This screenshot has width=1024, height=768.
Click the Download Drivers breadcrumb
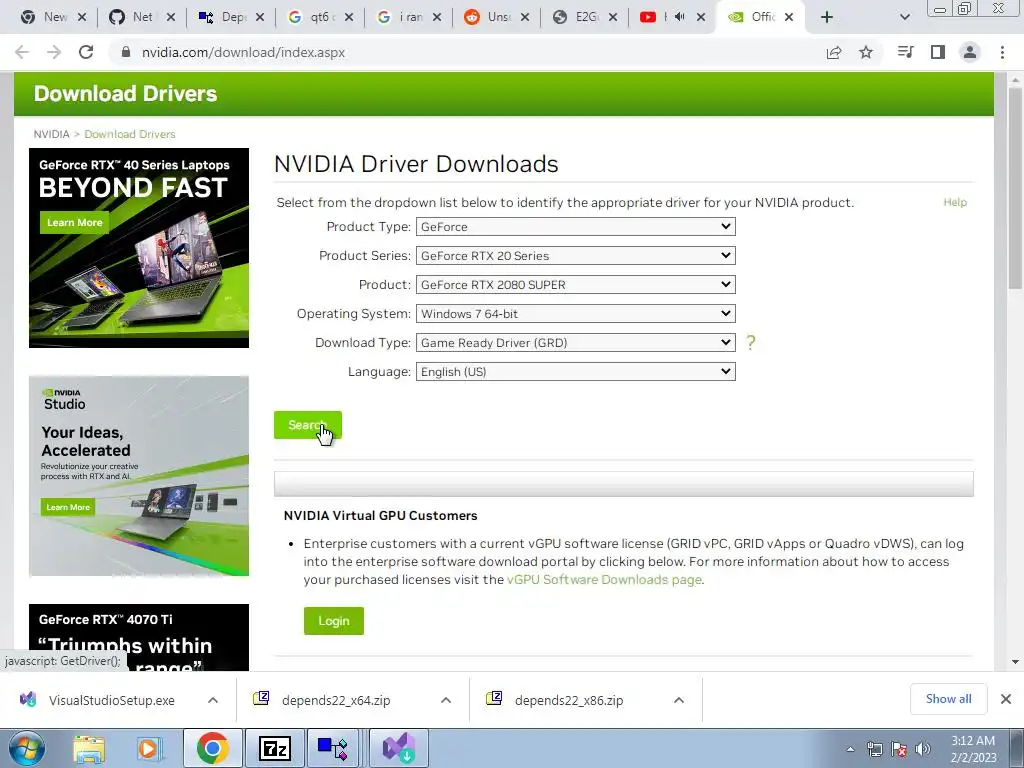click(130, 134)
